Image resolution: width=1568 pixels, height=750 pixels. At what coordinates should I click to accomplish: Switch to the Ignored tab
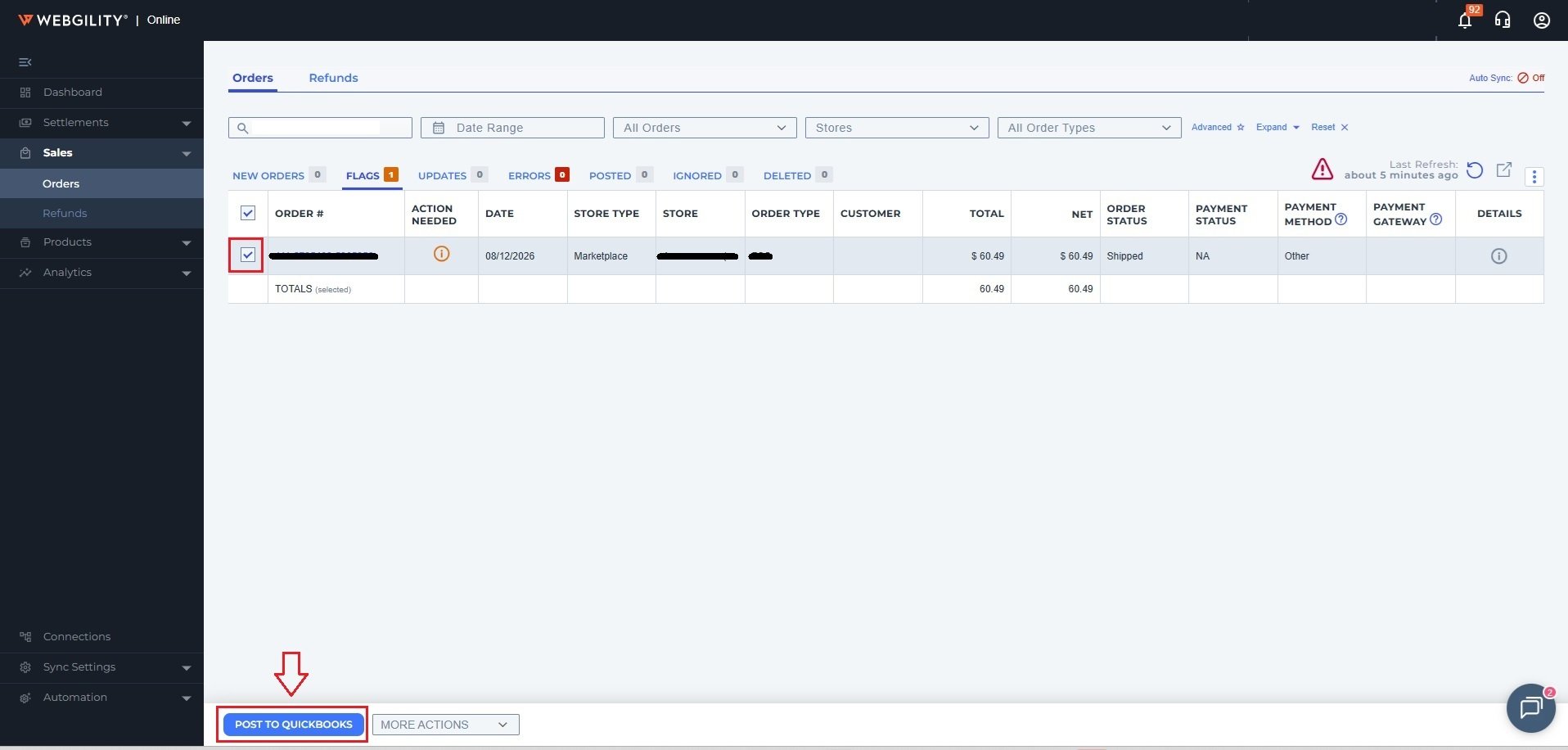pos(708,175)
